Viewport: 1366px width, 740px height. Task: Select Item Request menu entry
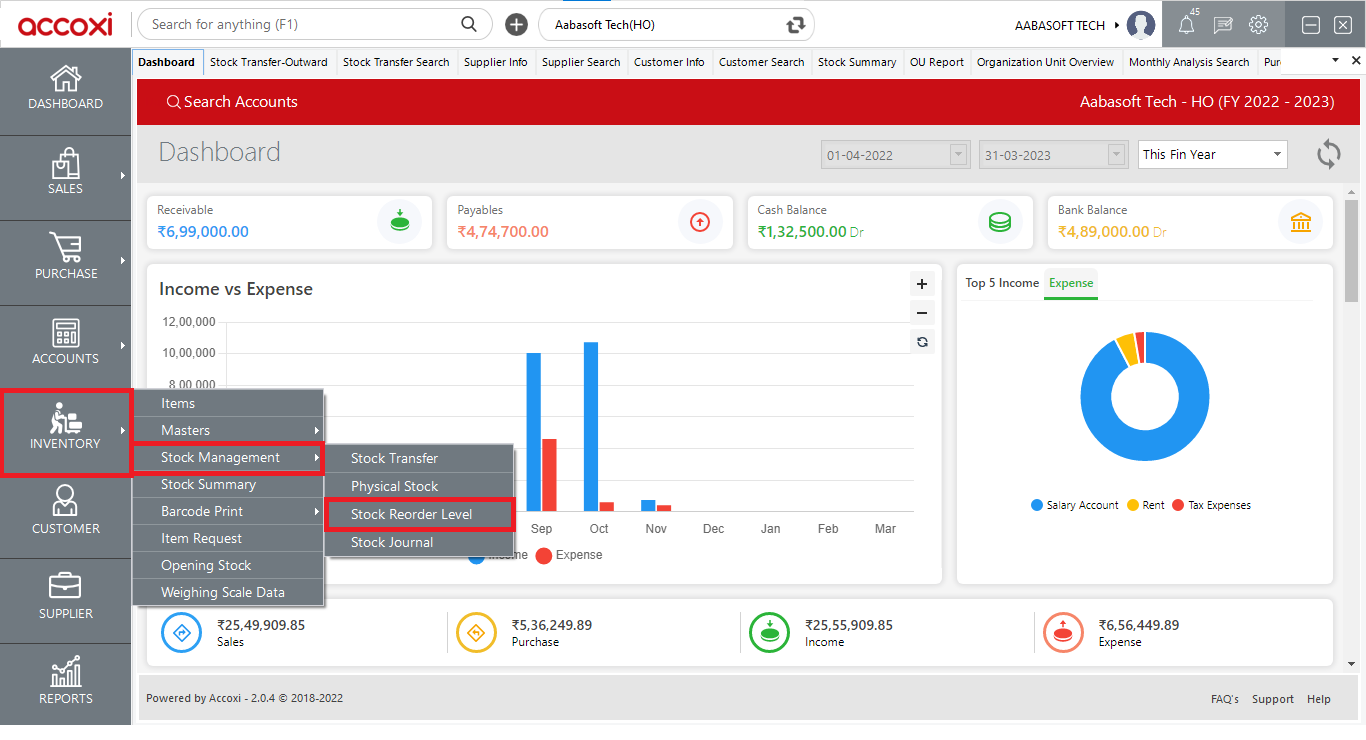click(228, 538)
